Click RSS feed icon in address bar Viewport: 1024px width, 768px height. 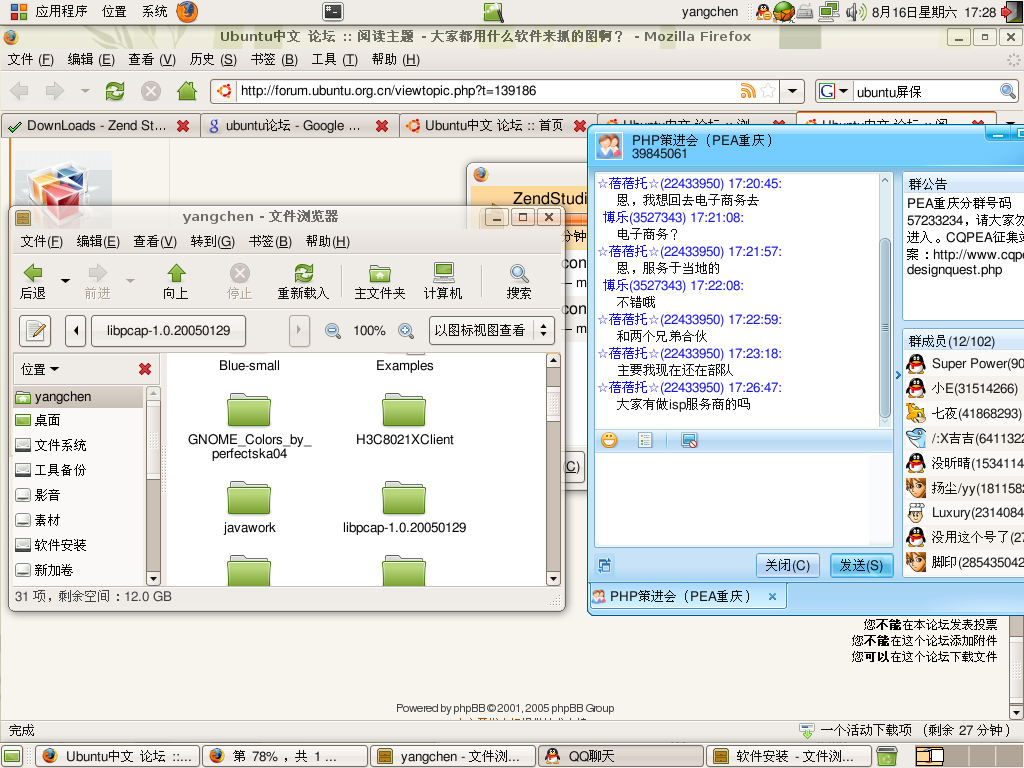(748, 91)
